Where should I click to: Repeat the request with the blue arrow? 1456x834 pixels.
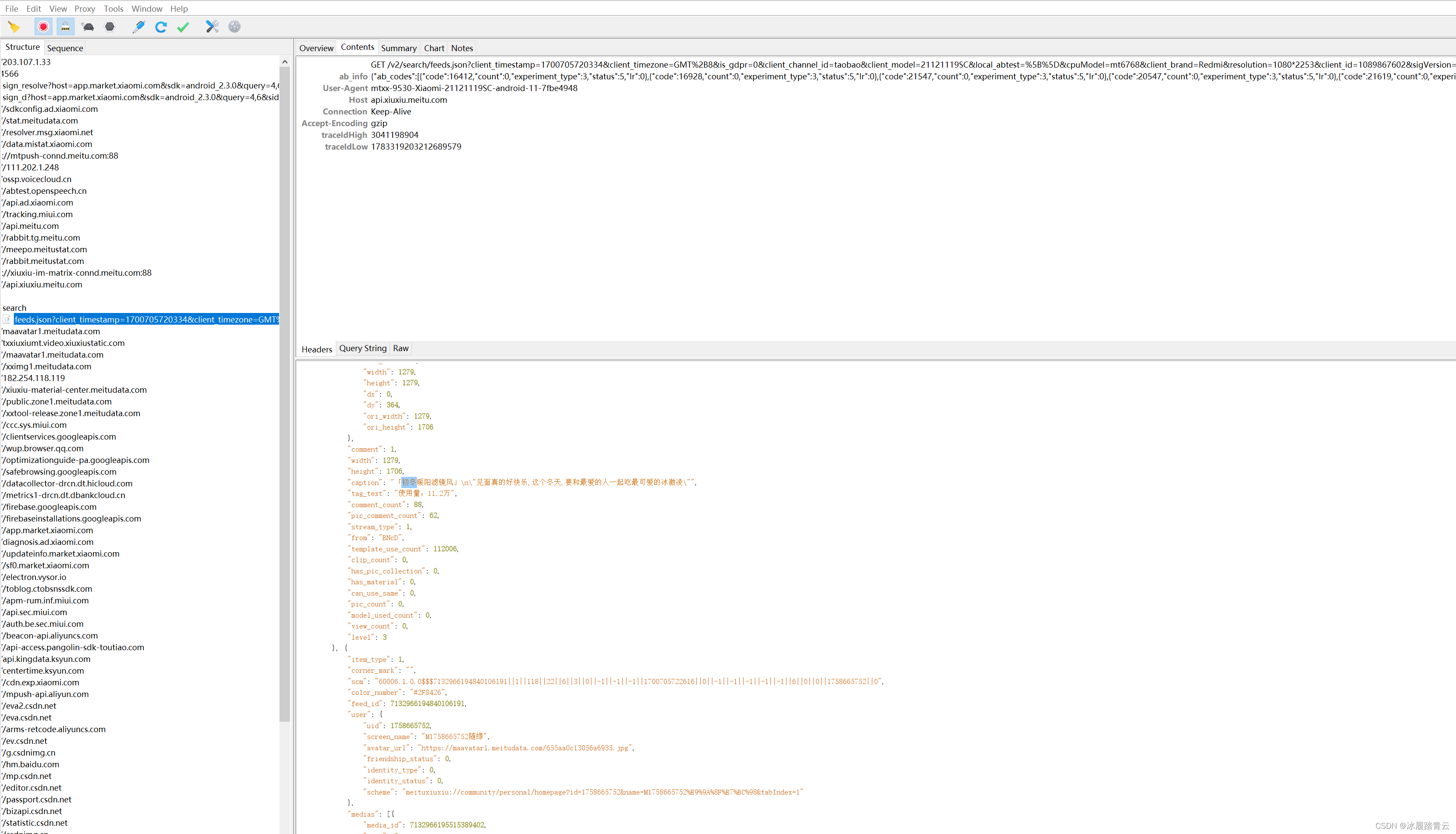(x=161, y=27)
